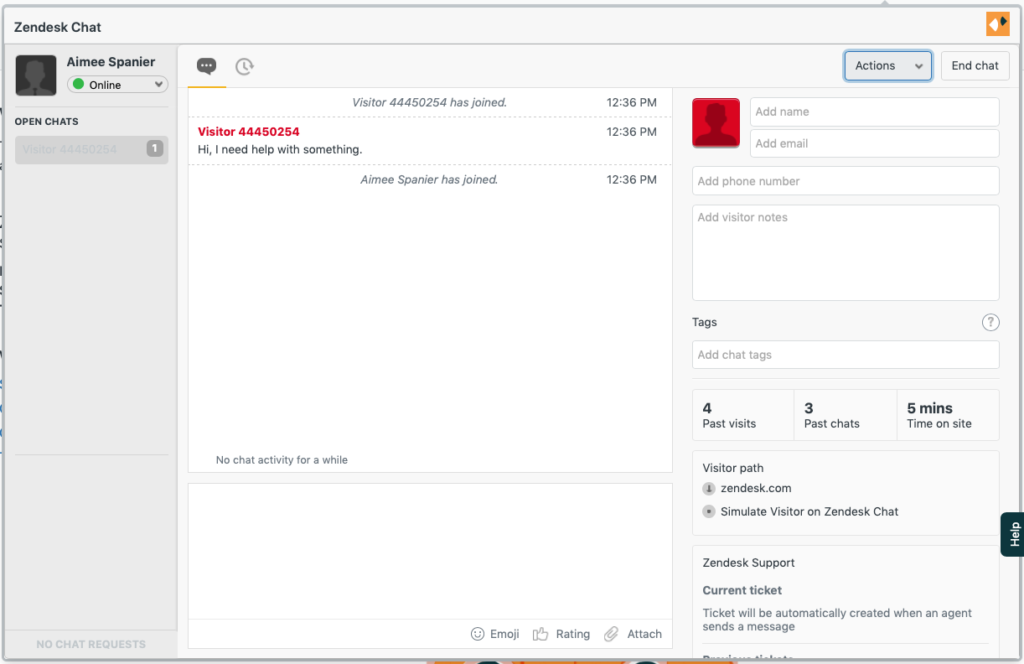1024x664 pixels.
Task: Click the green Online status indicator dot
Action: point(78,84)
